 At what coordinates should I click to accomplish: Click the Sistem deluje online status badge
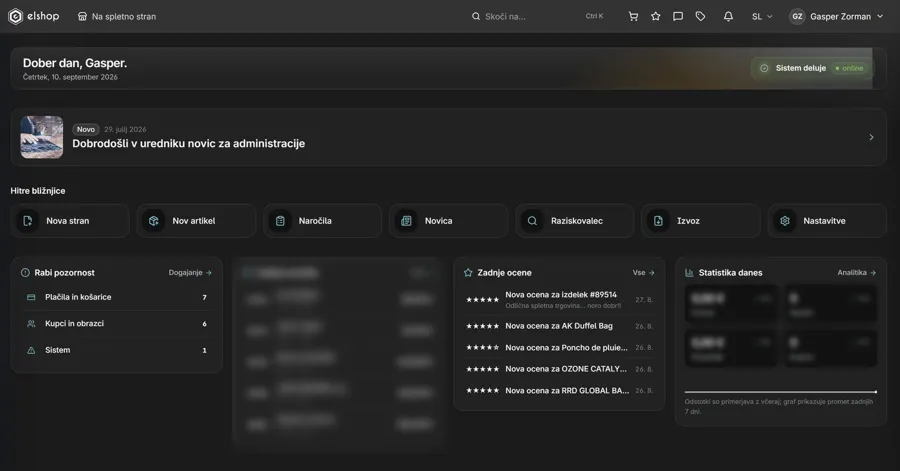[x=812, y=68]
